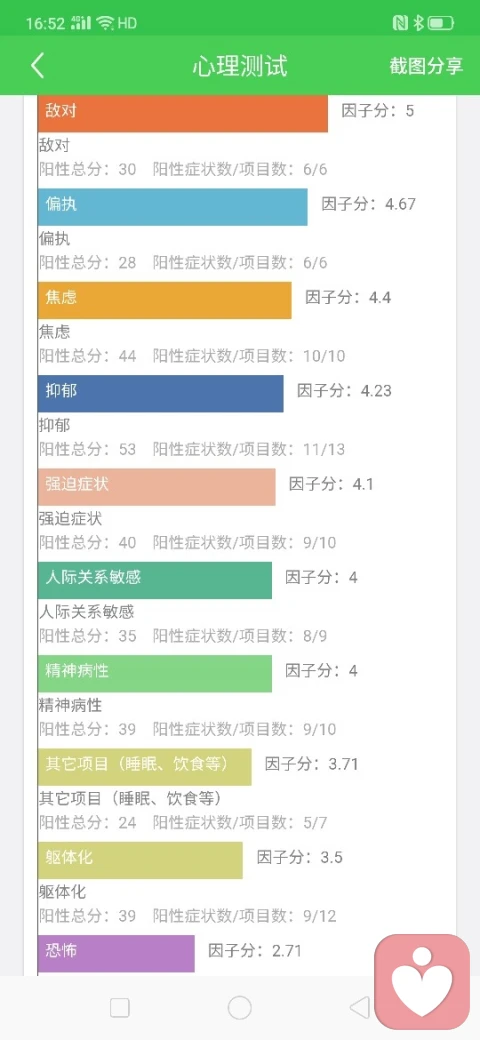
Task: Tap Android home circle button
Action: (239, 1008)
